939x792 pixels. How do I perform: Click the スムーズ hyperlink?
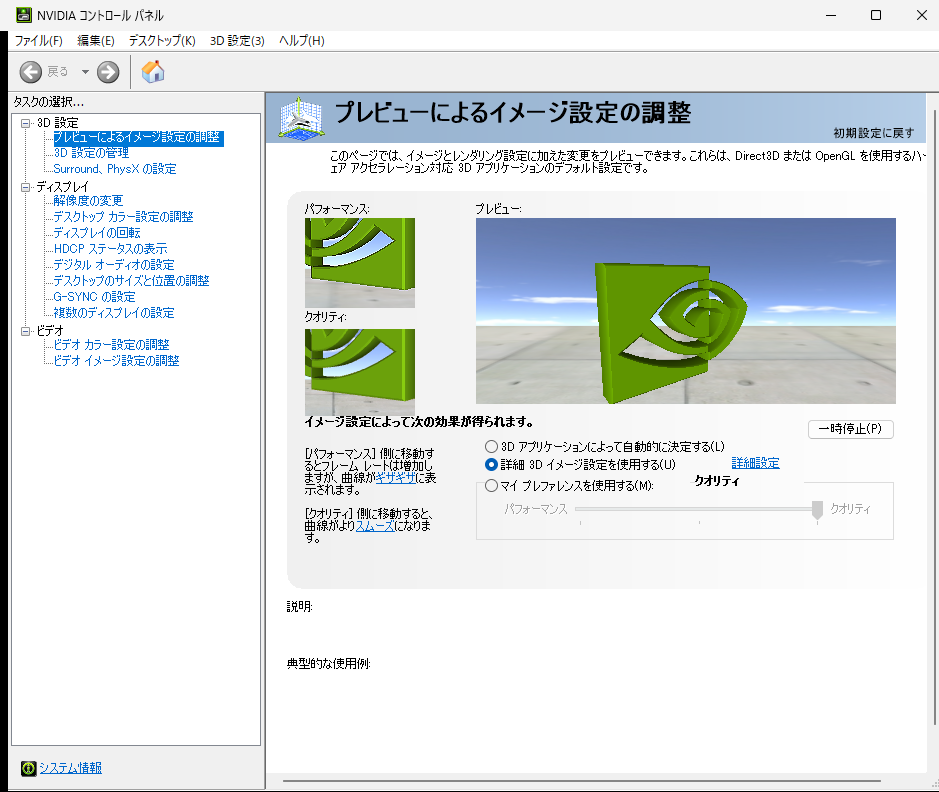tap(375, 526)
